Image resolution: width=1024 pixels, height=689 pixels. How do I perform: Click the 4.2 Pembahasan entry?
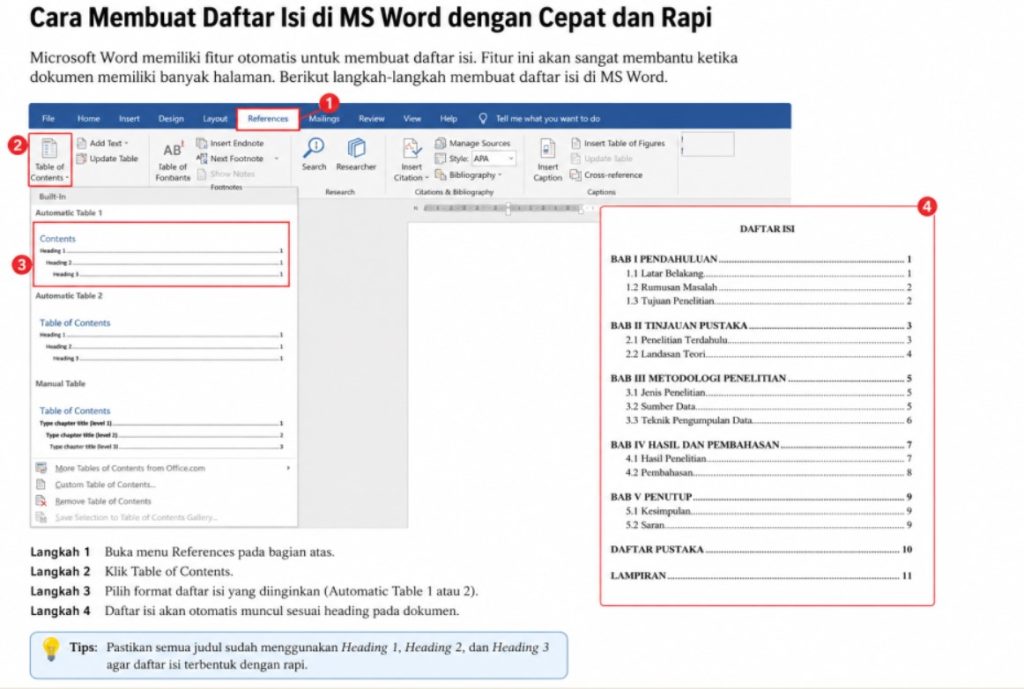pyautogui.click(x=768, y=472)
